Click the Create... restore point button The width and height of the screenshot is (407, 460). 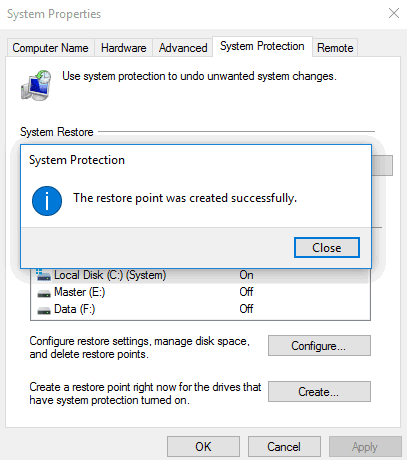(319, 392)
